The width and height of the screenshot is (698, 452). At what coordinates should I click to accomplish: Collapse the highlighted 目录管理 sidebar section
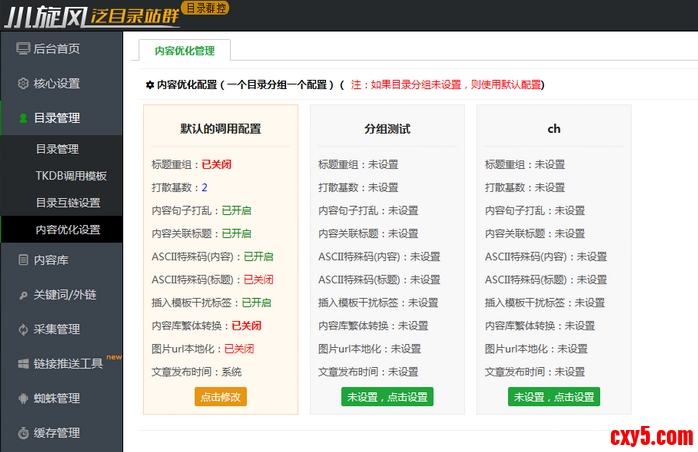[x=61, y=118]
